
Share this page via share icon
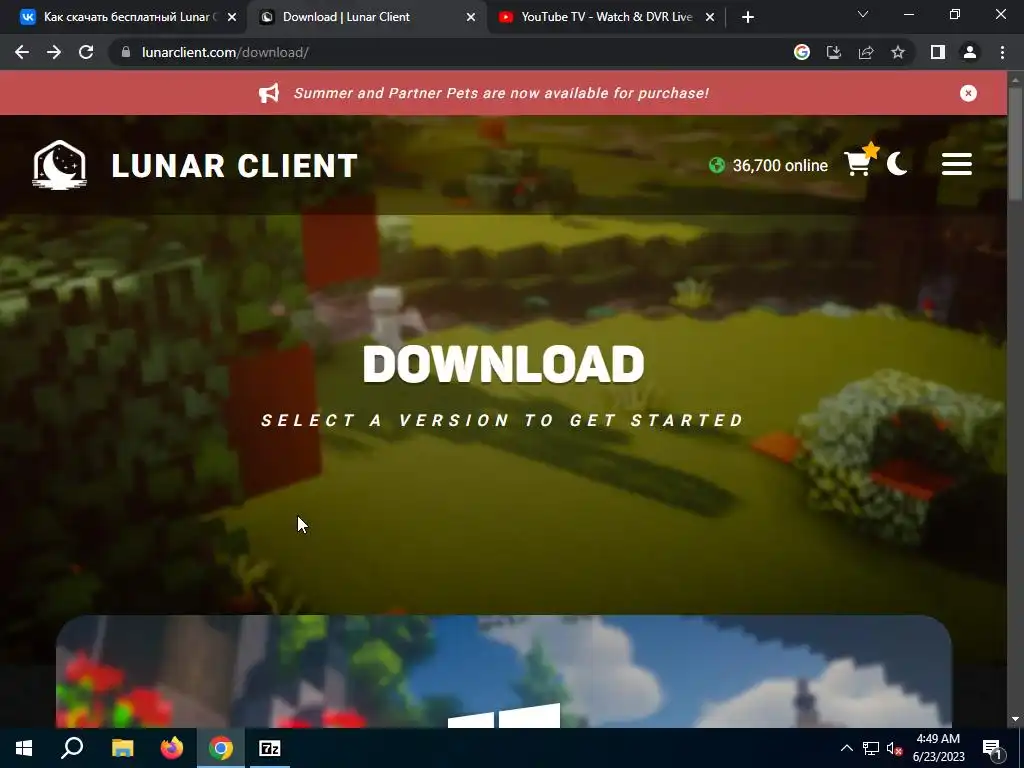[866, 52]
